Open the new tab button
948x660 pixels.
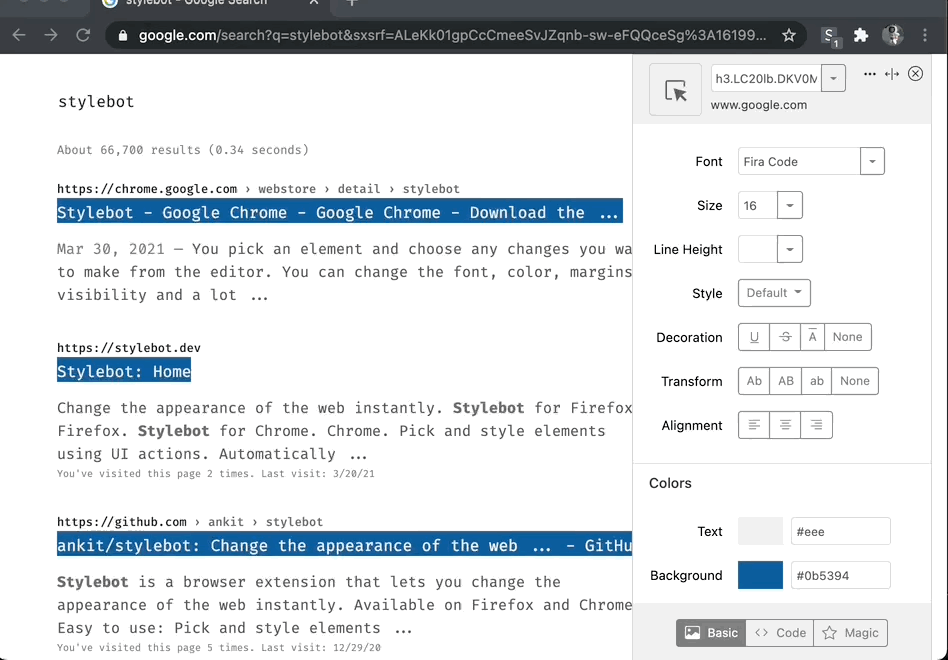click(x=352, y=3)
